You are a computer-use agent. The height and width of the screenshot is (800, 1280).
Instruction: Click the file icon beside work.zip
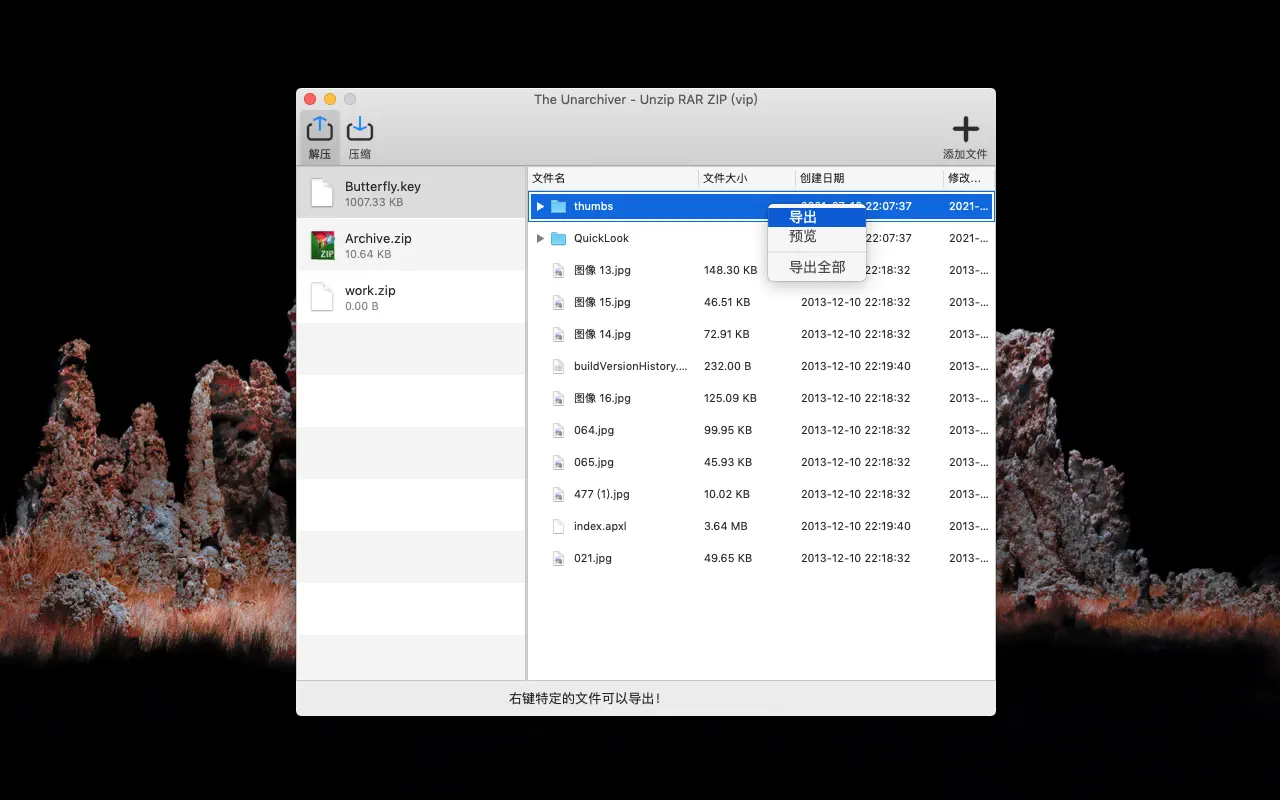point(321,296)
